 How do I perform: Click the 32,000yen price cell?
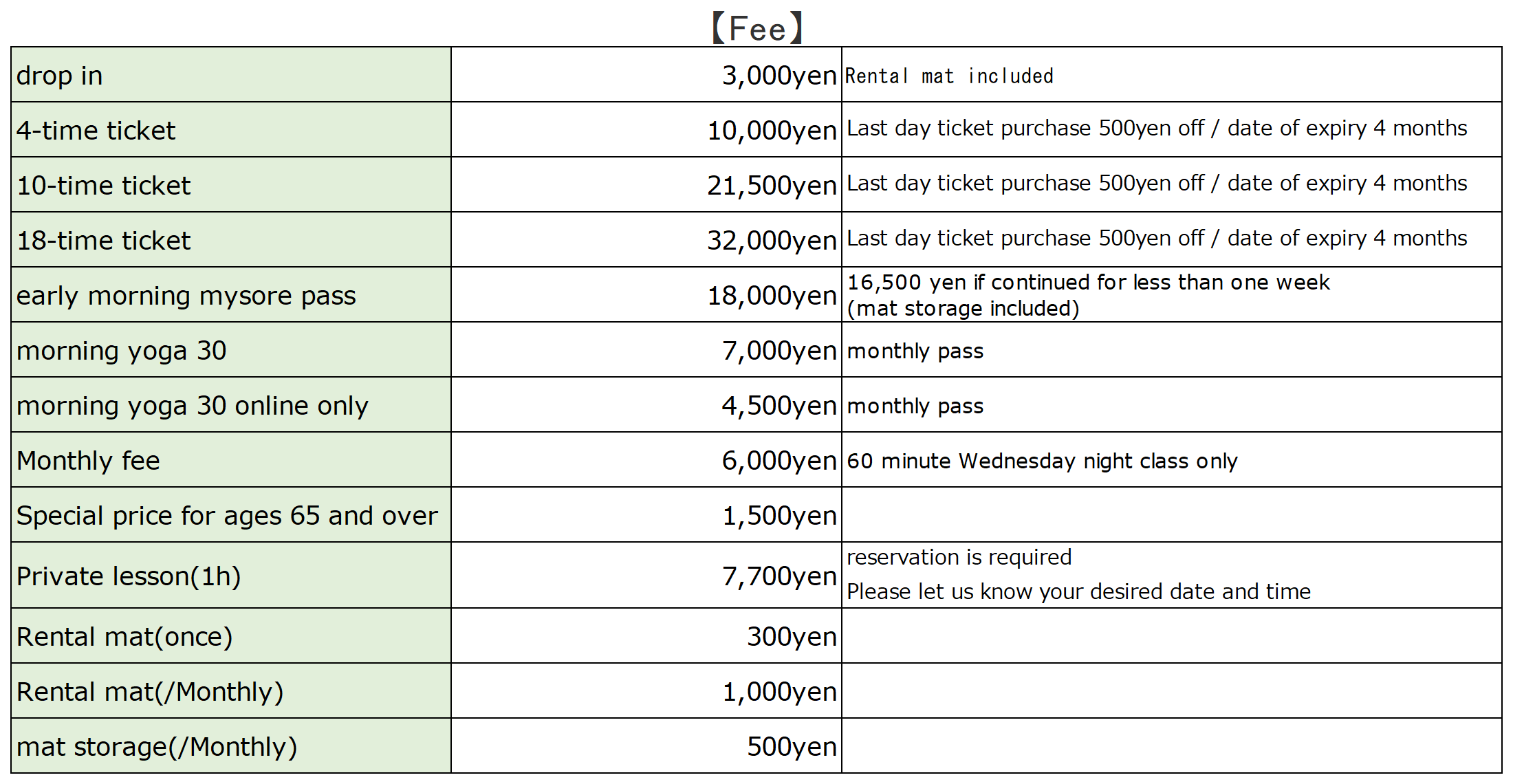coord(772,241)
